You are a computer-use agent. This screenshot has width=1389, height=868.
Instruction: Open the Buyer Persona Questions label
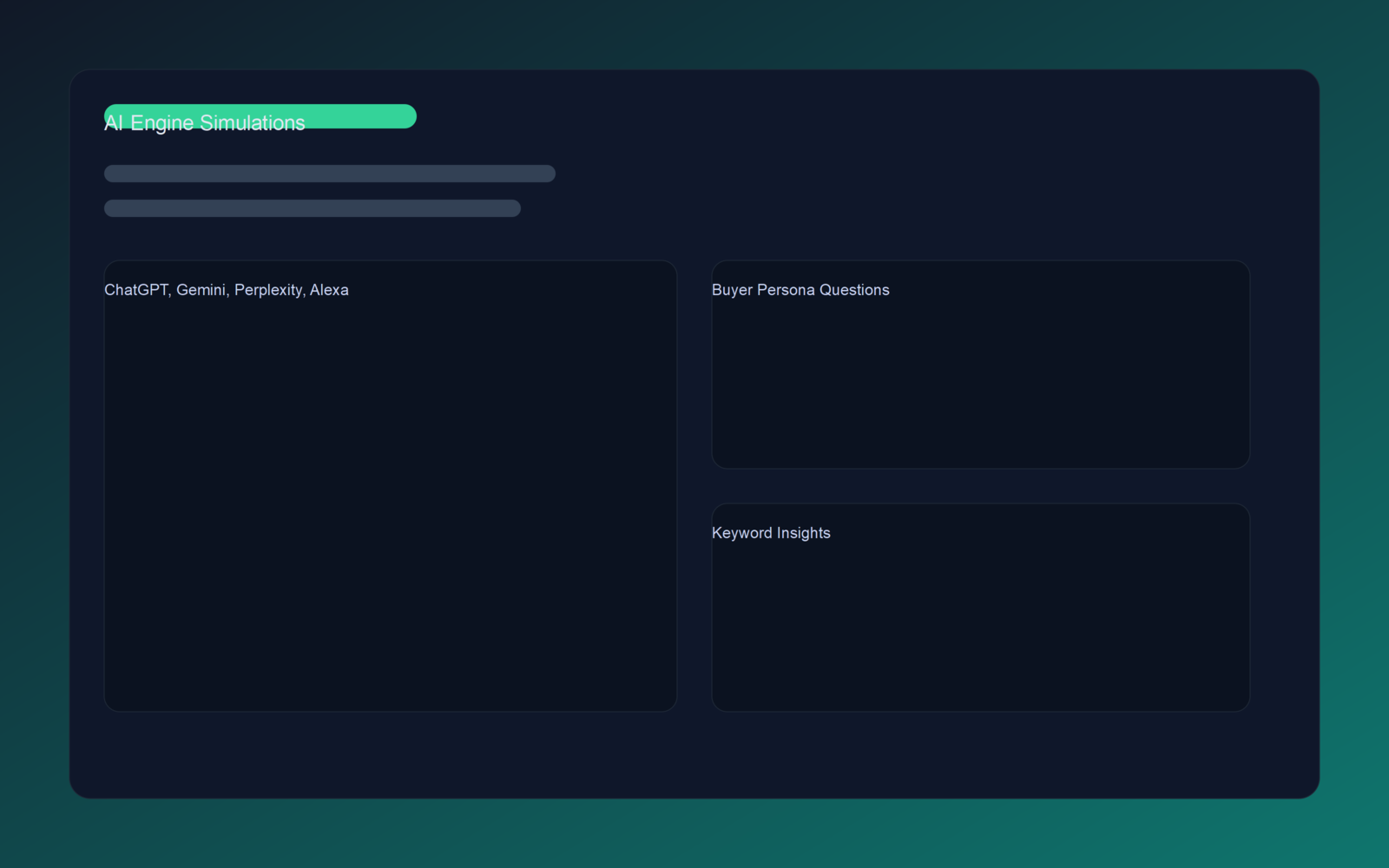pos(800,290)
